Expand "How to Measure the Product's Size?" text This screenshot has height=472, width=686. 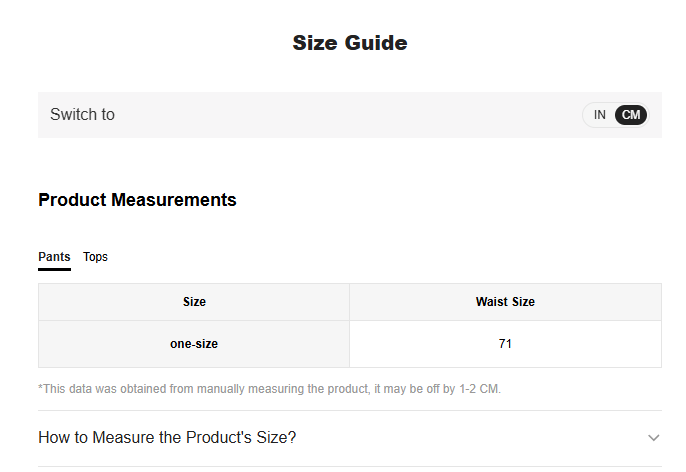coord(167,438)
